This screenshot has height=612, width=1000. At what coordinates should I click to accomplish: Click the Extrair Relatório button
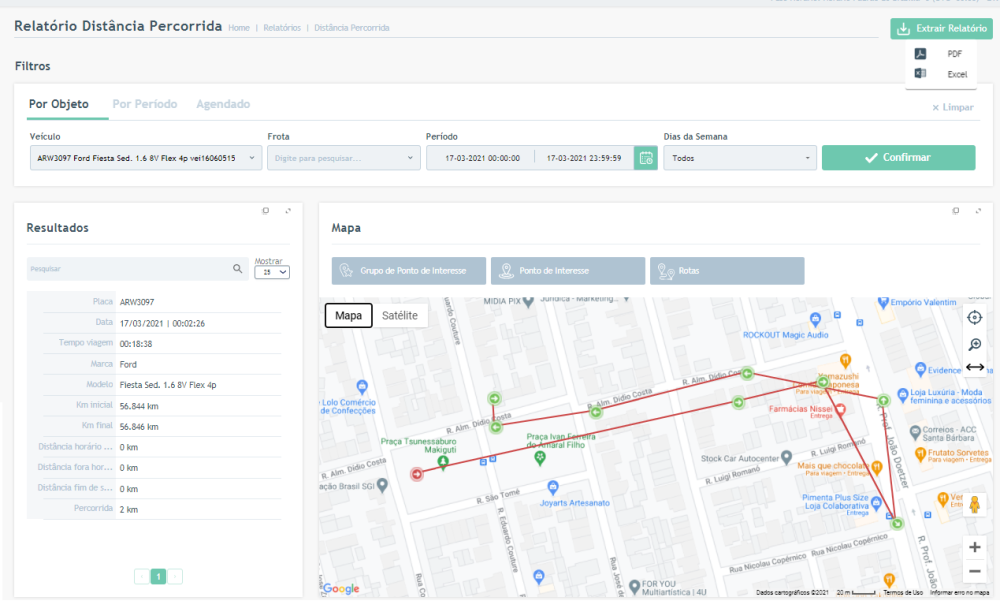click(941, 29)
